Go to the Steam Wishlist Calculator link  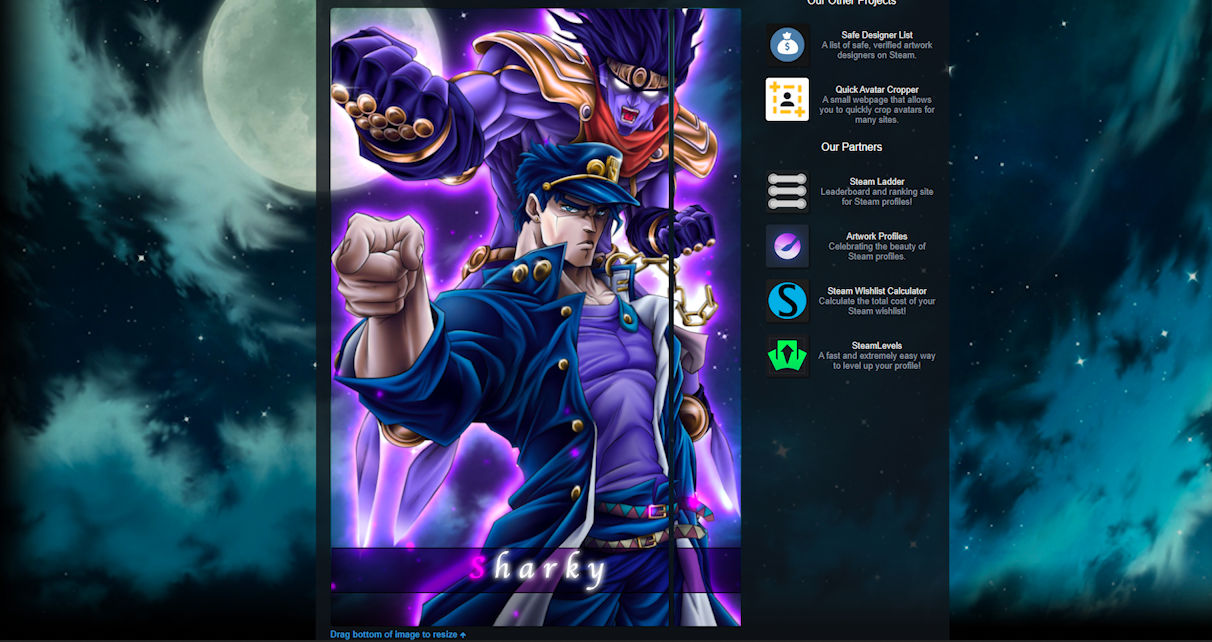(877, 291)
